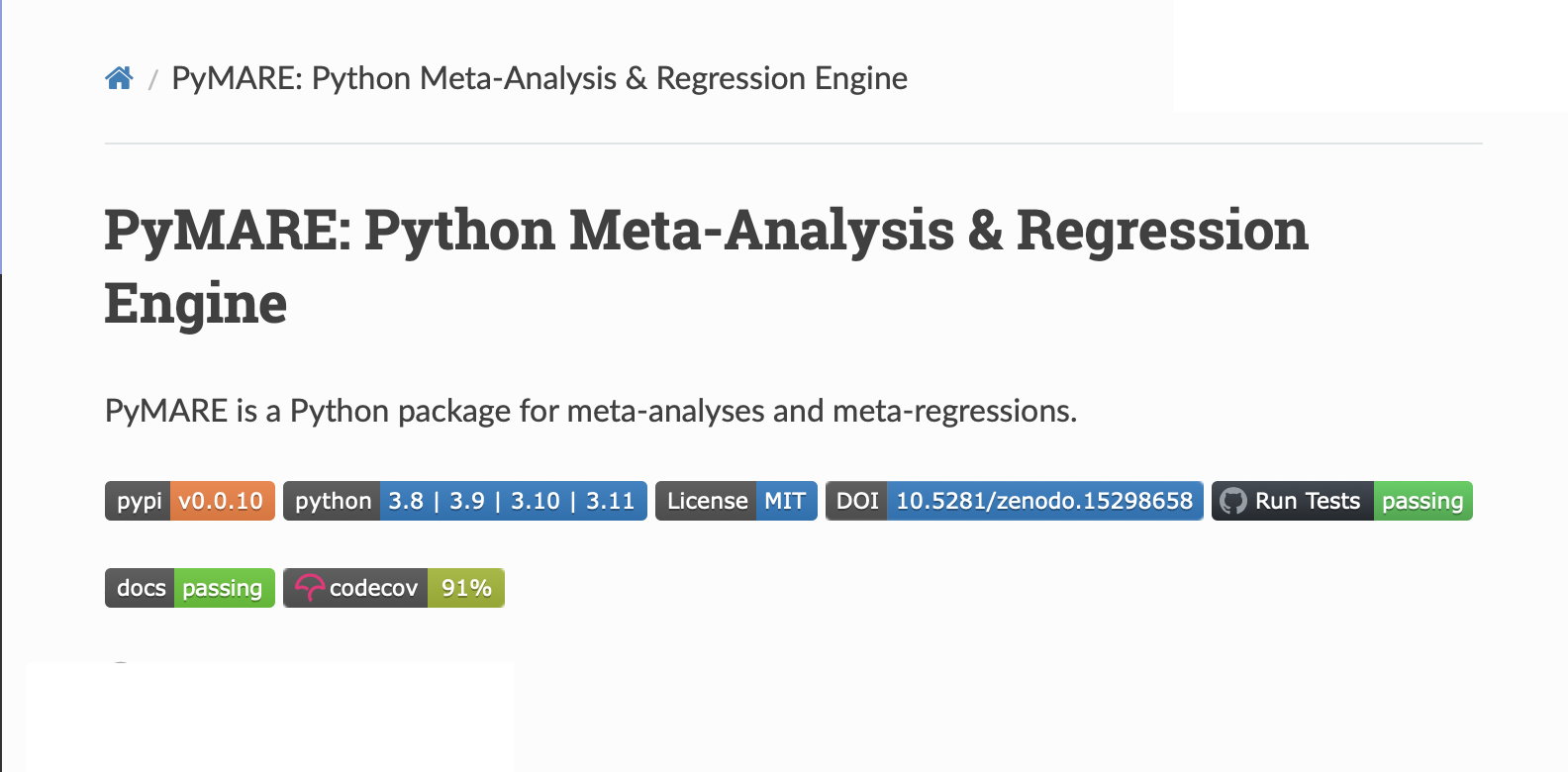Click the dark pypi badge label
The width and height of the screenshot is (1568, 772).
[139, 501]
